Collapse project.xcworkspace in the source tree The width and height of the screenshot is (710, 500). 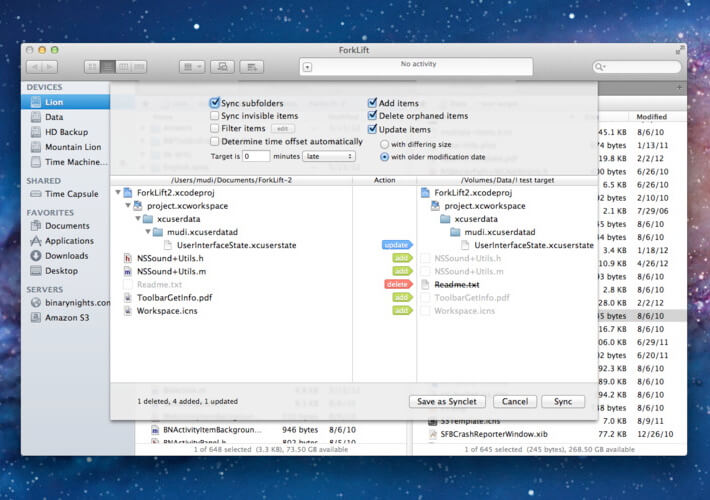tap(128, 206)
